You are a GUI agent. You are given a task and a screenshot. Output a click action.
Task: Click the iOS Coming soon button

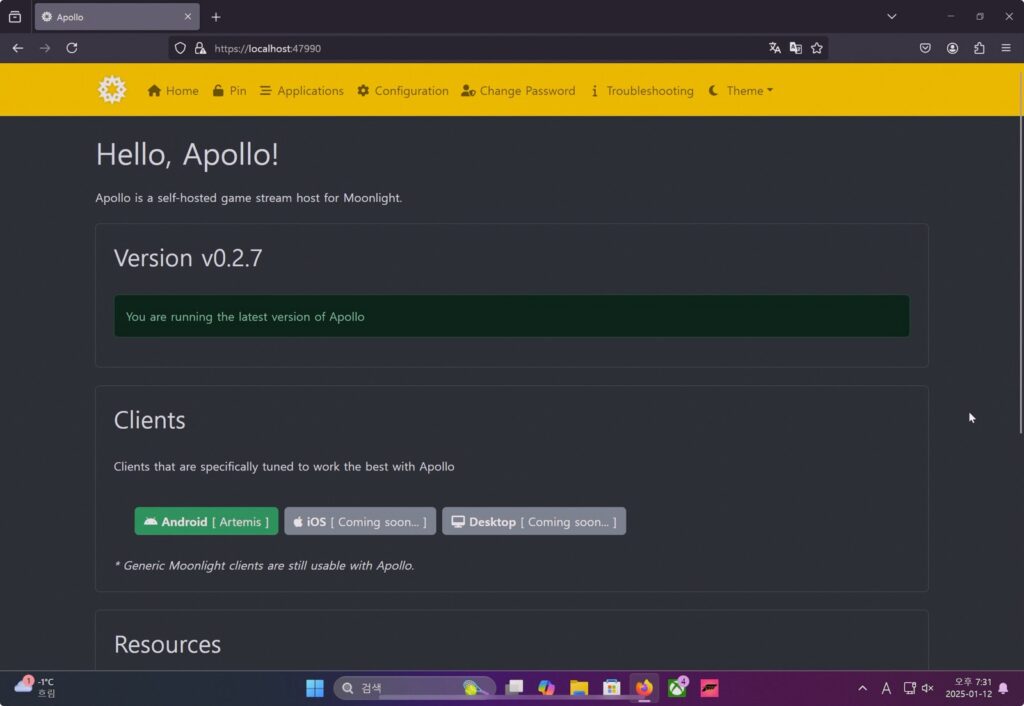360,521
